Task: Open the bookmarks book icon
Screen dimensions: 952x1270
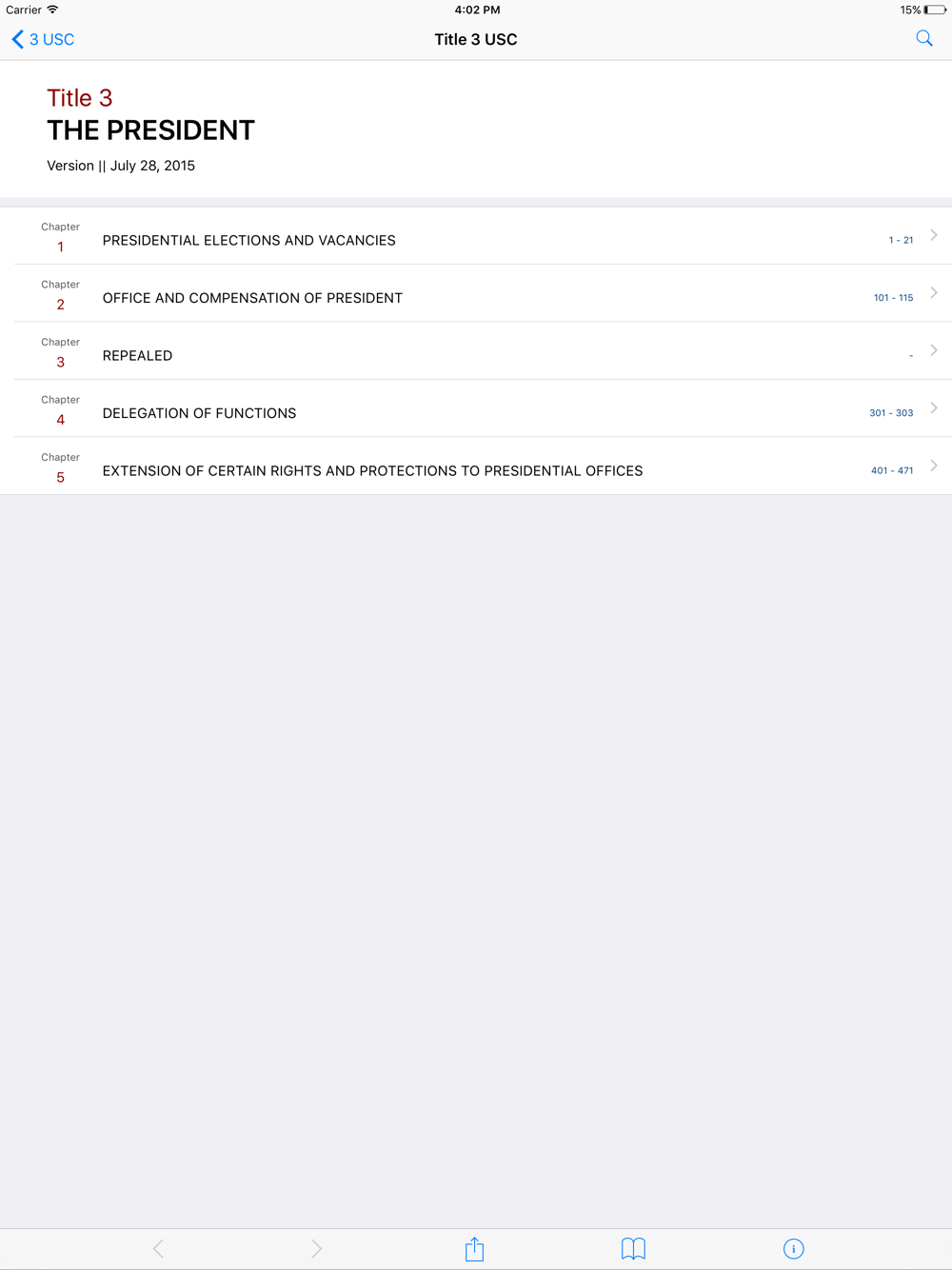Action: (633, 1249)
